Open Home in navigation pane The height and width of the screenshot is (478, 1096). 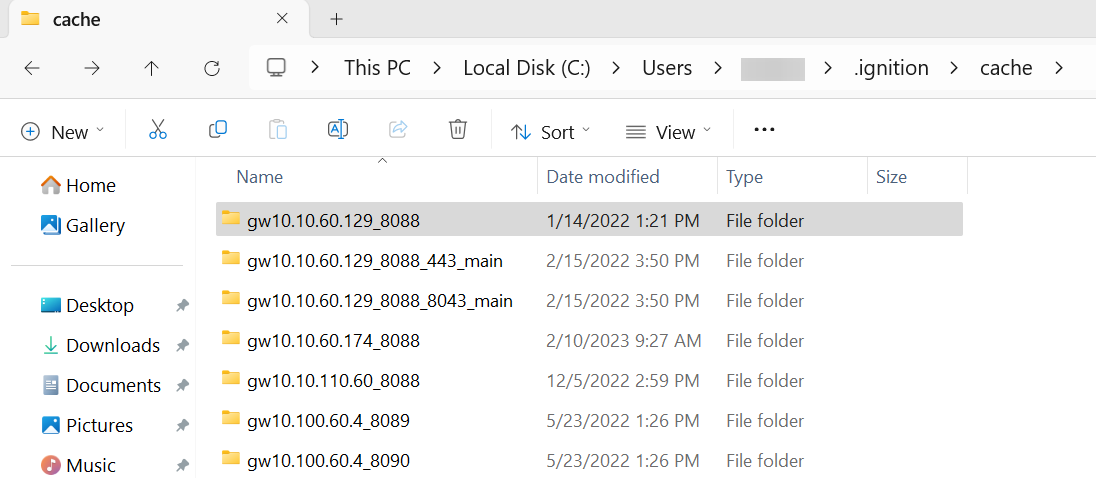coord(78,185)
